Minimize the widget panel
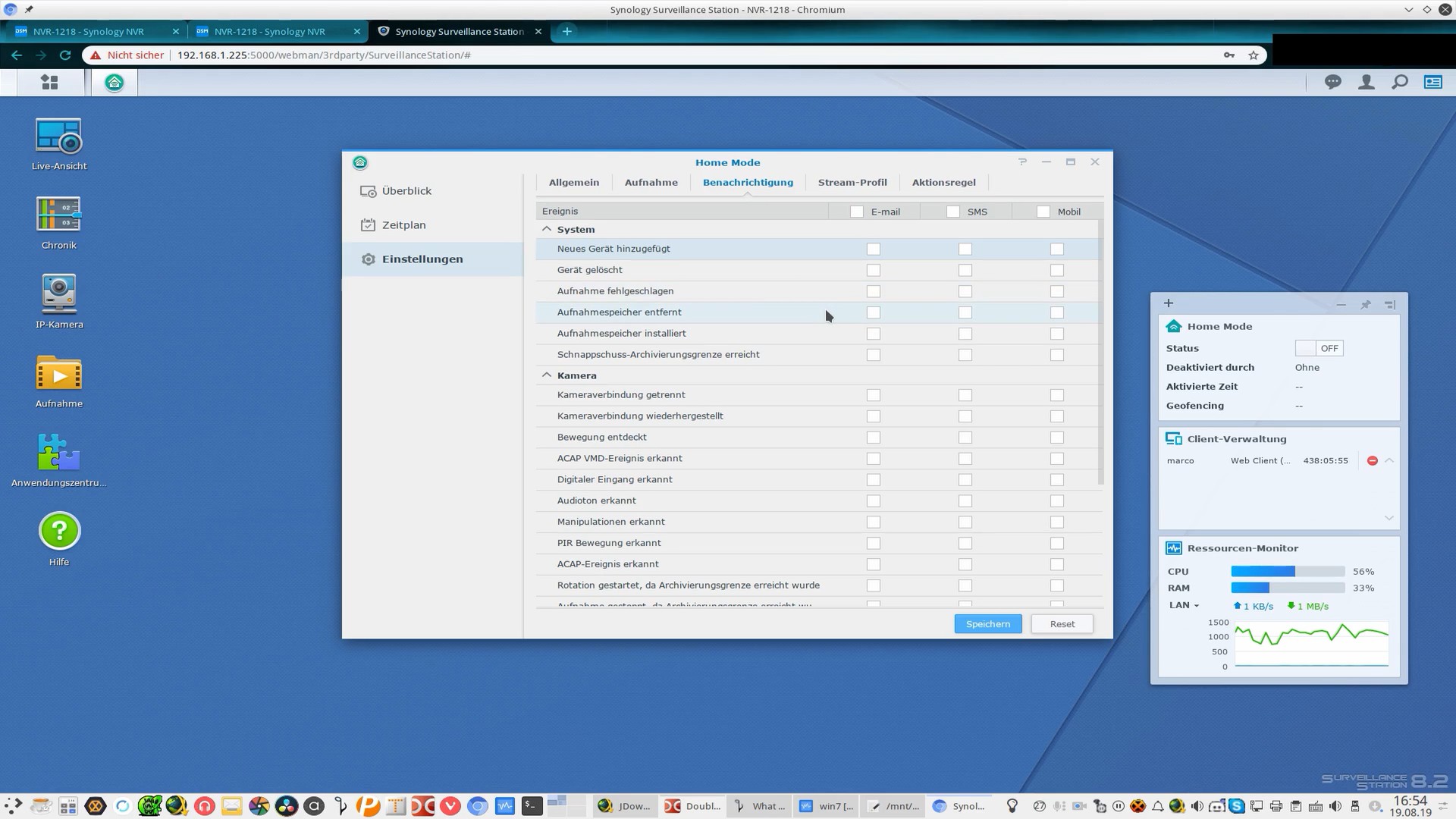 pyautogui.click(x=1341, y=304)
